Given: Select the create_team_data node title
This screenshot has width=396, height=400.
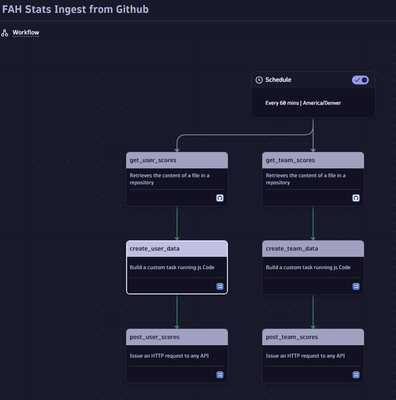Looking at the screenshot, I should (292, 249).
